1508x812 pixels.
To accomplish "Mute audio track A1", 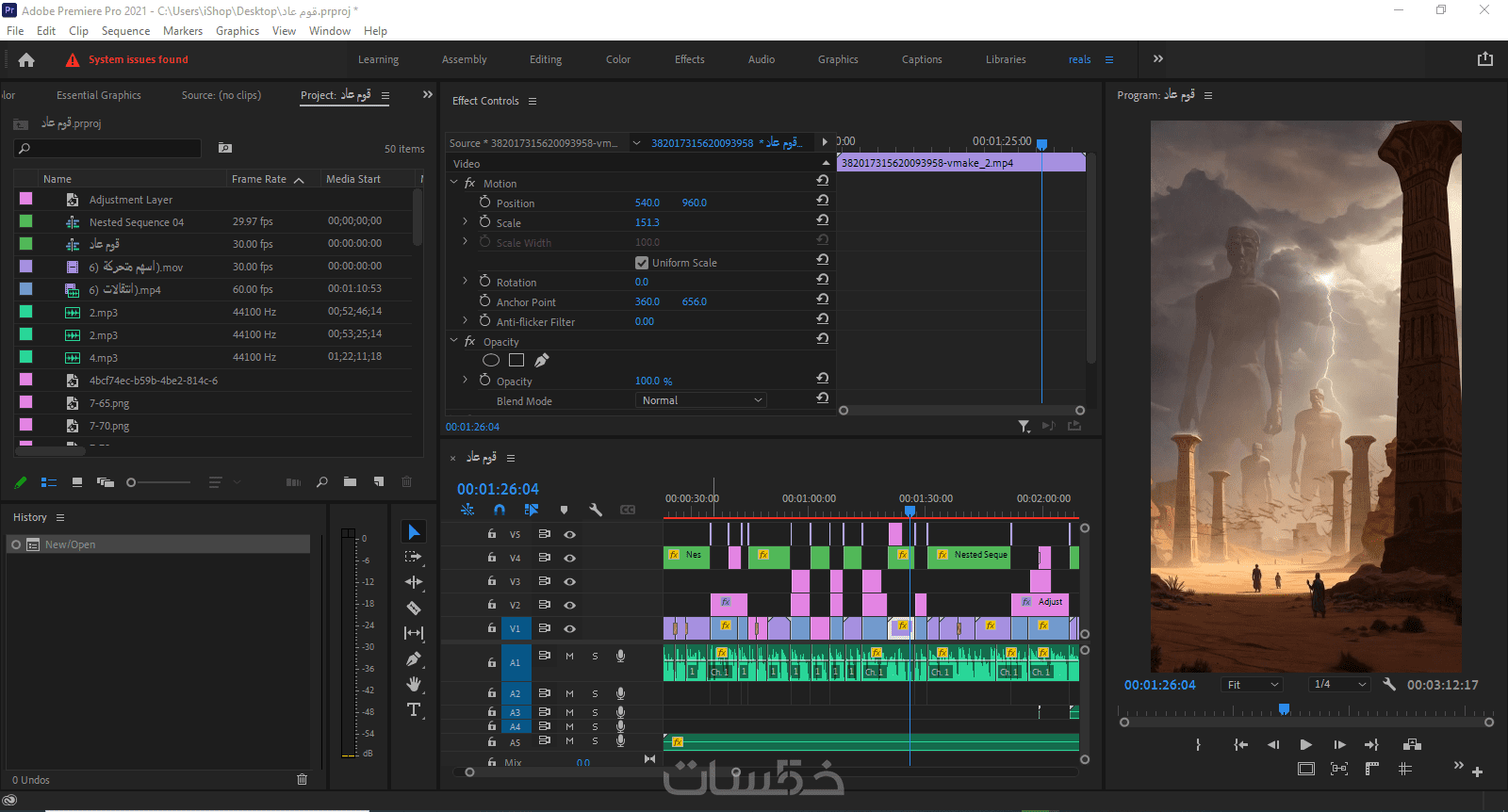I will pos(569,656).
